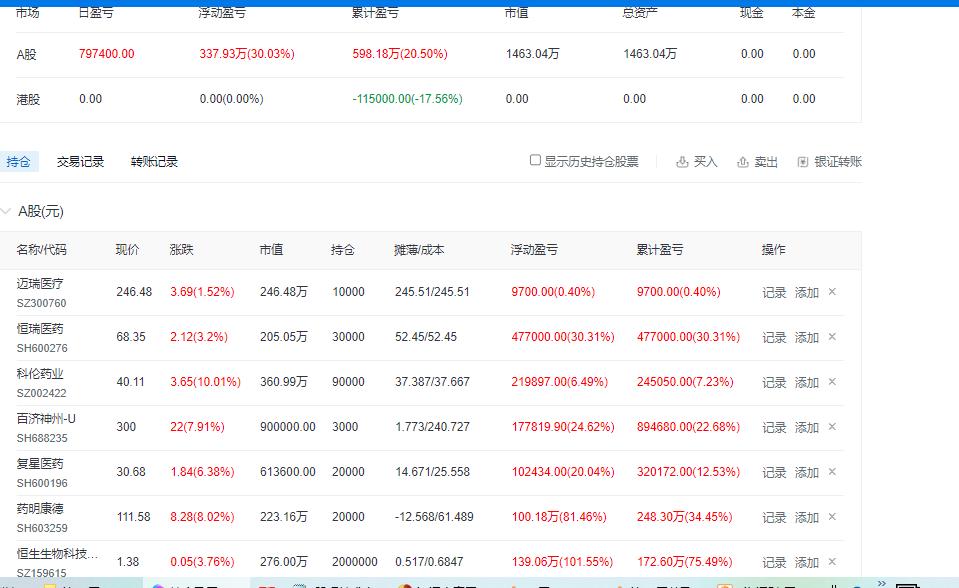Collapse the A股(元) section
The width and height of the screenshot is (959, 588).
coord(6,212)
